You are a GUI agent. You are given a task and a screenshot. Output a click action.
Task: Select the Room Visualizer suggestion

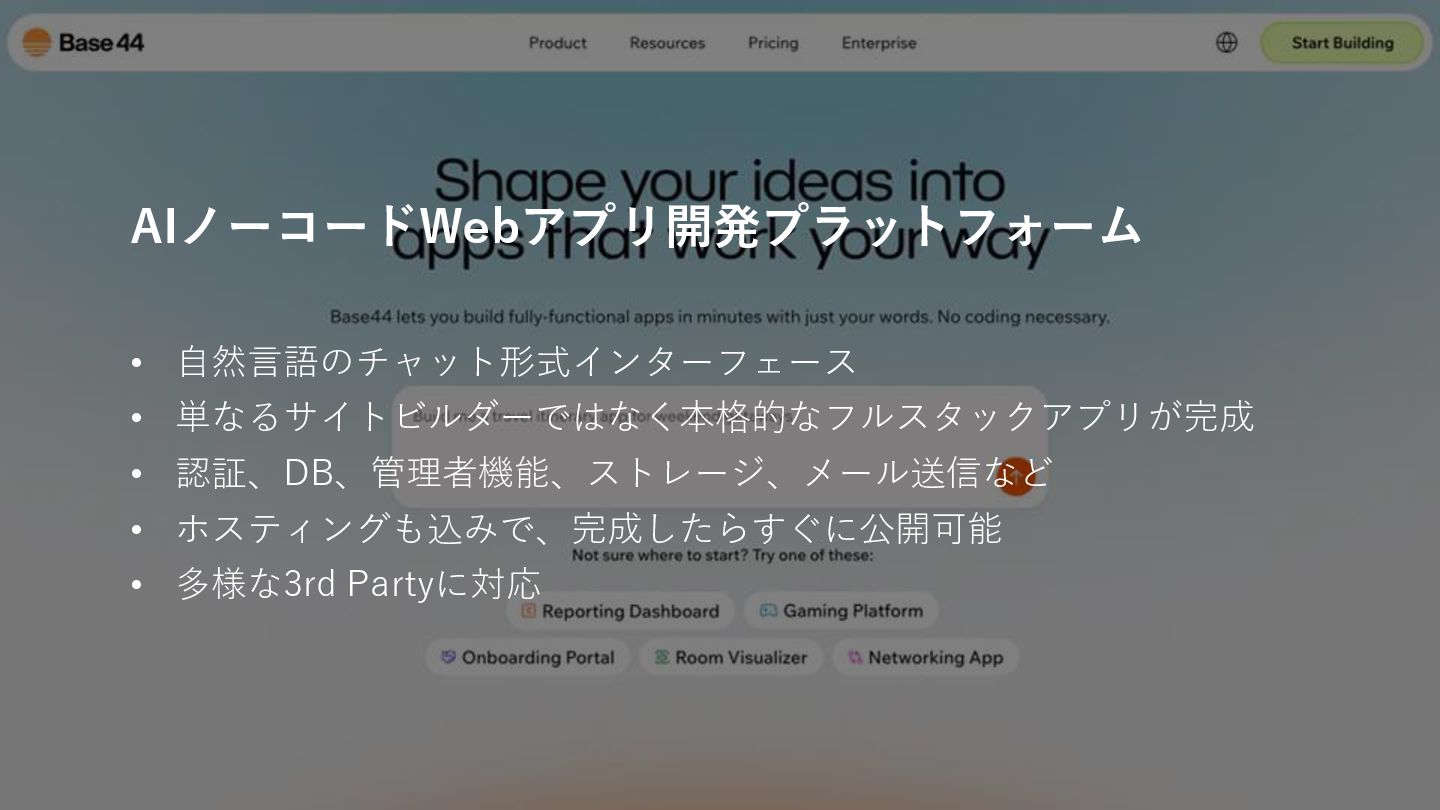pos(731,657)
